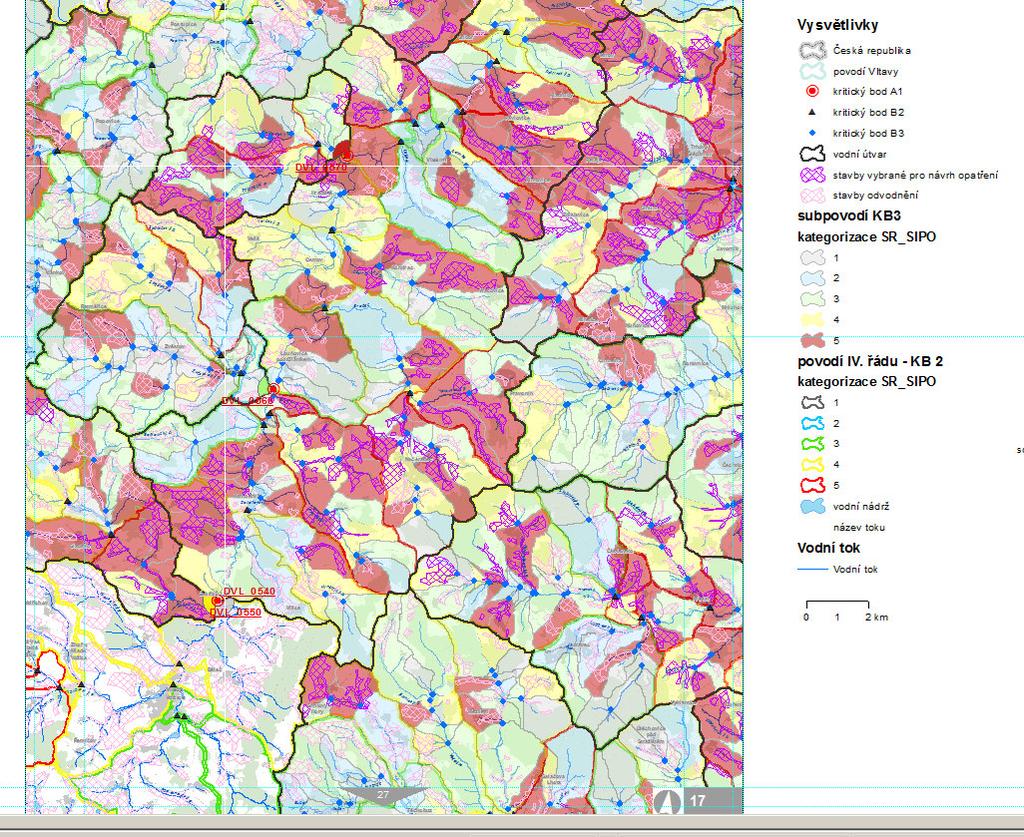Click the north arrow icon beside page 17
Viewport: 1024px width, 837px height.
click(667, 800)
